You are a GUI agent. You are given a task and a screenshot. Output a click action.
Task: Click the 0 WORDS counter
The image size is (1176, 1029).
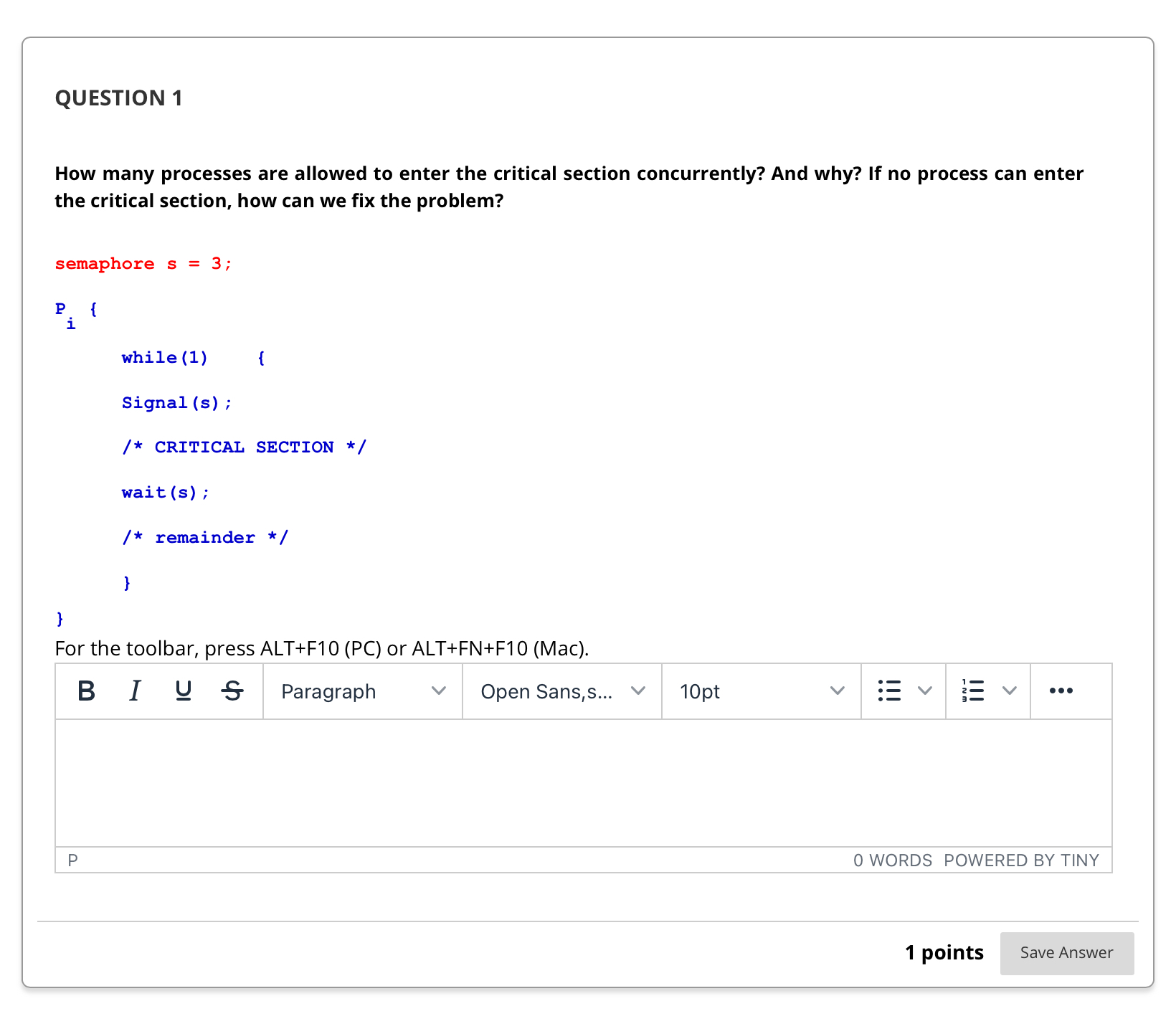(893, 860)
